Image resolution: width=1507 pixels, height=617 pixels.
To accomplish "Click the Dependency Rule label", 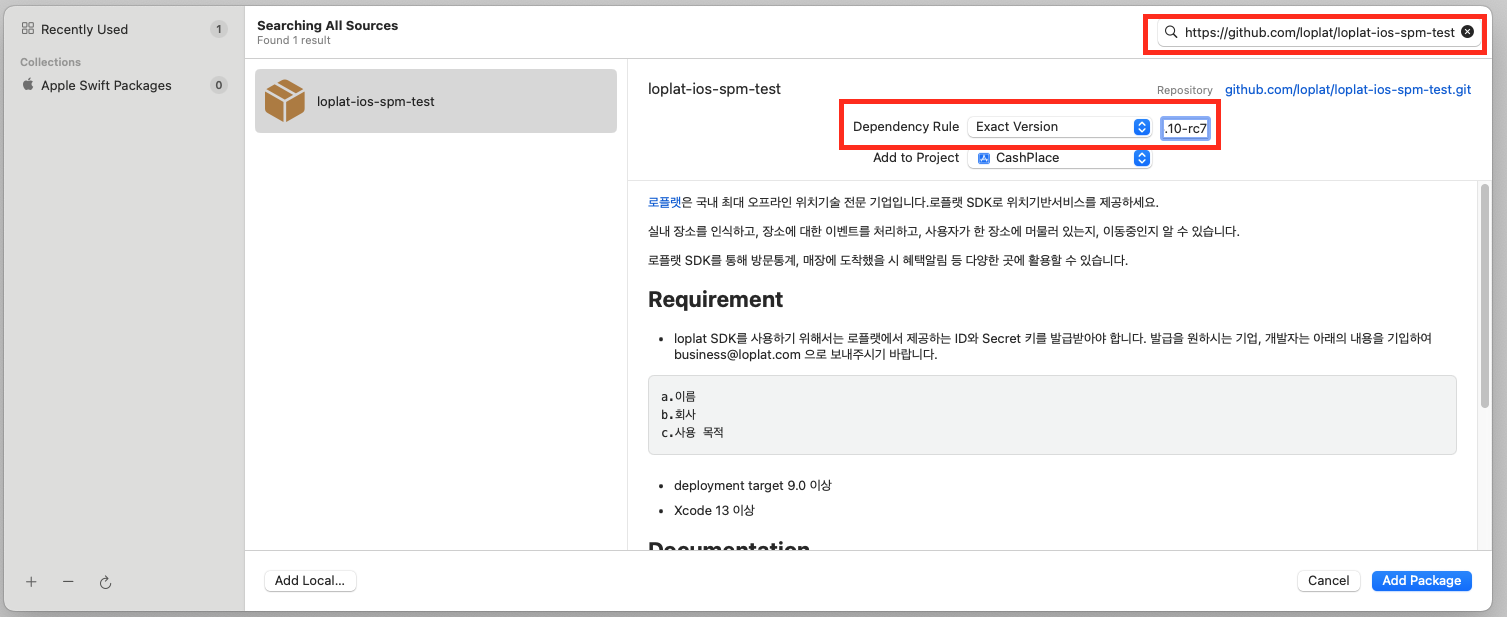I will click(x=906, y=127).
